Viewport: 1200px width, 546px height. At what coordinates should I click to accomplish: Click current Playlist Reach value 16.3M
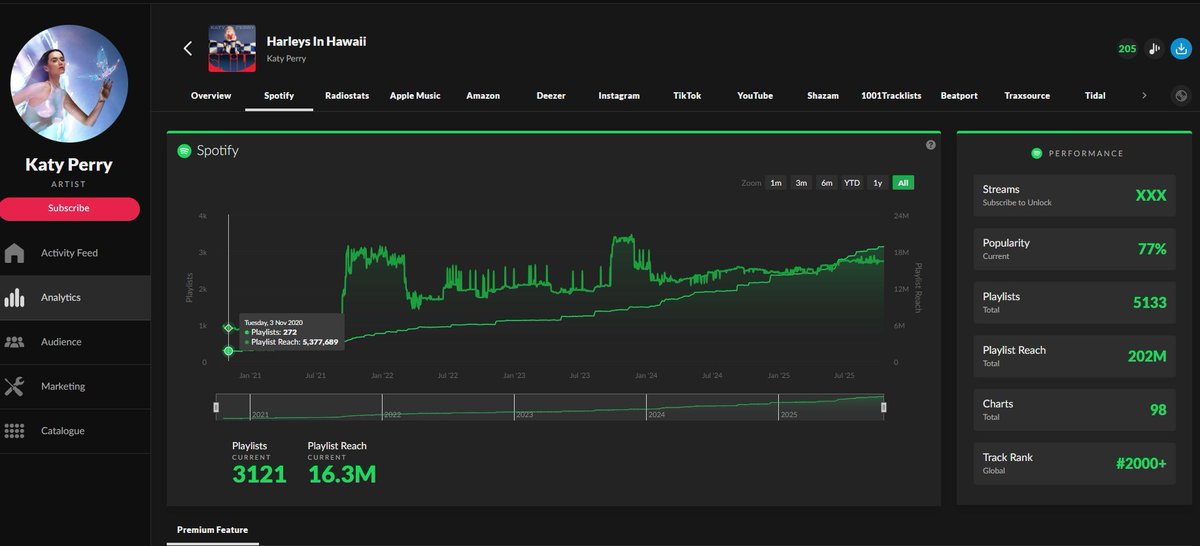coord(342,474)
